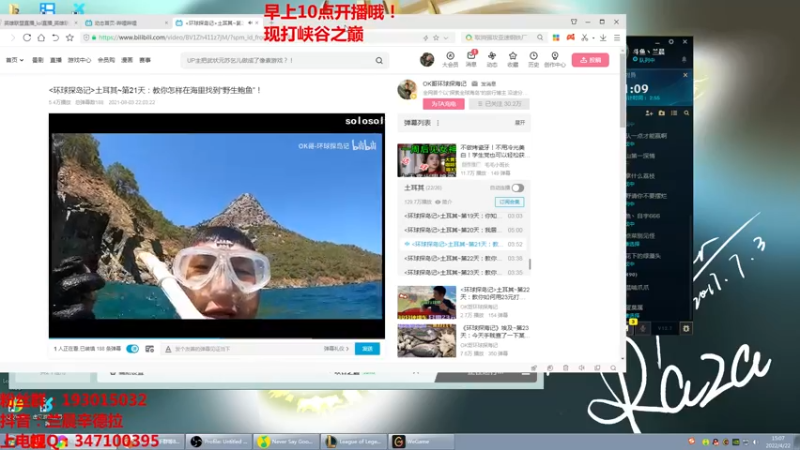Viewport: 800px width, 450px height.
Task: Click the uploader avatar OK哥环球探海记
Action: (x=407, y=89)
